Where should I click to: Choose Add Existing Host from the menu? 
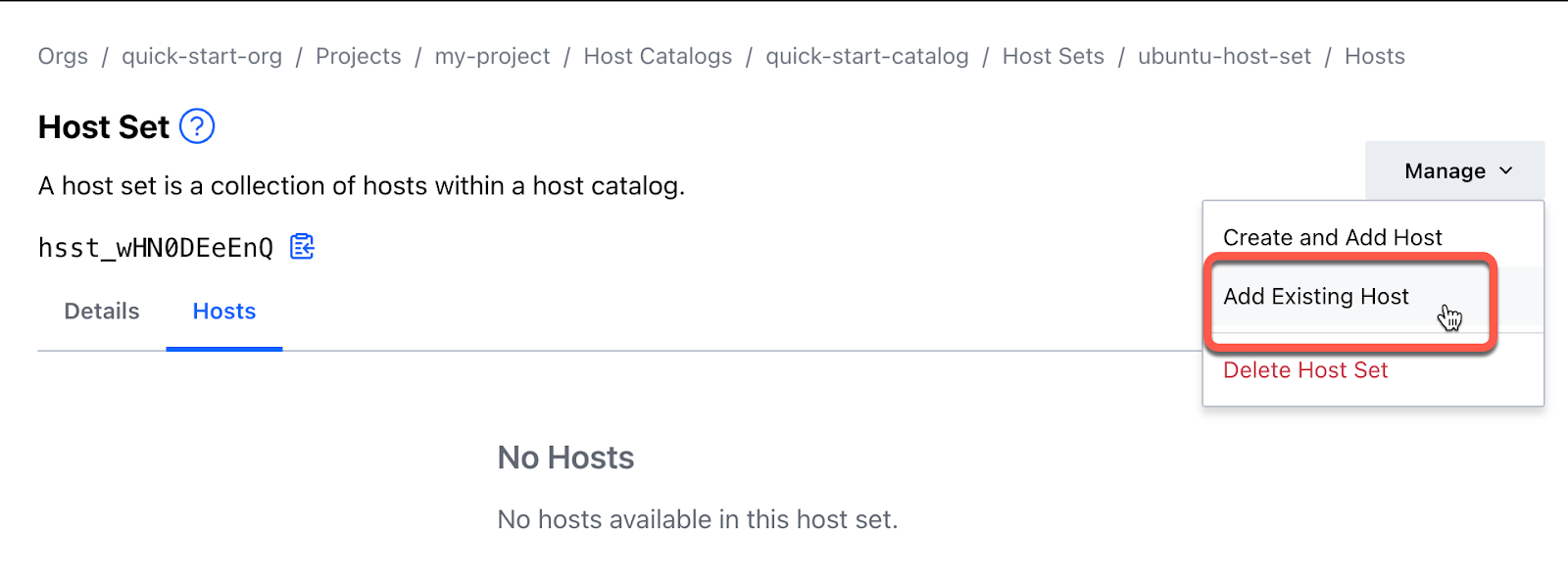click(1315, 296)
